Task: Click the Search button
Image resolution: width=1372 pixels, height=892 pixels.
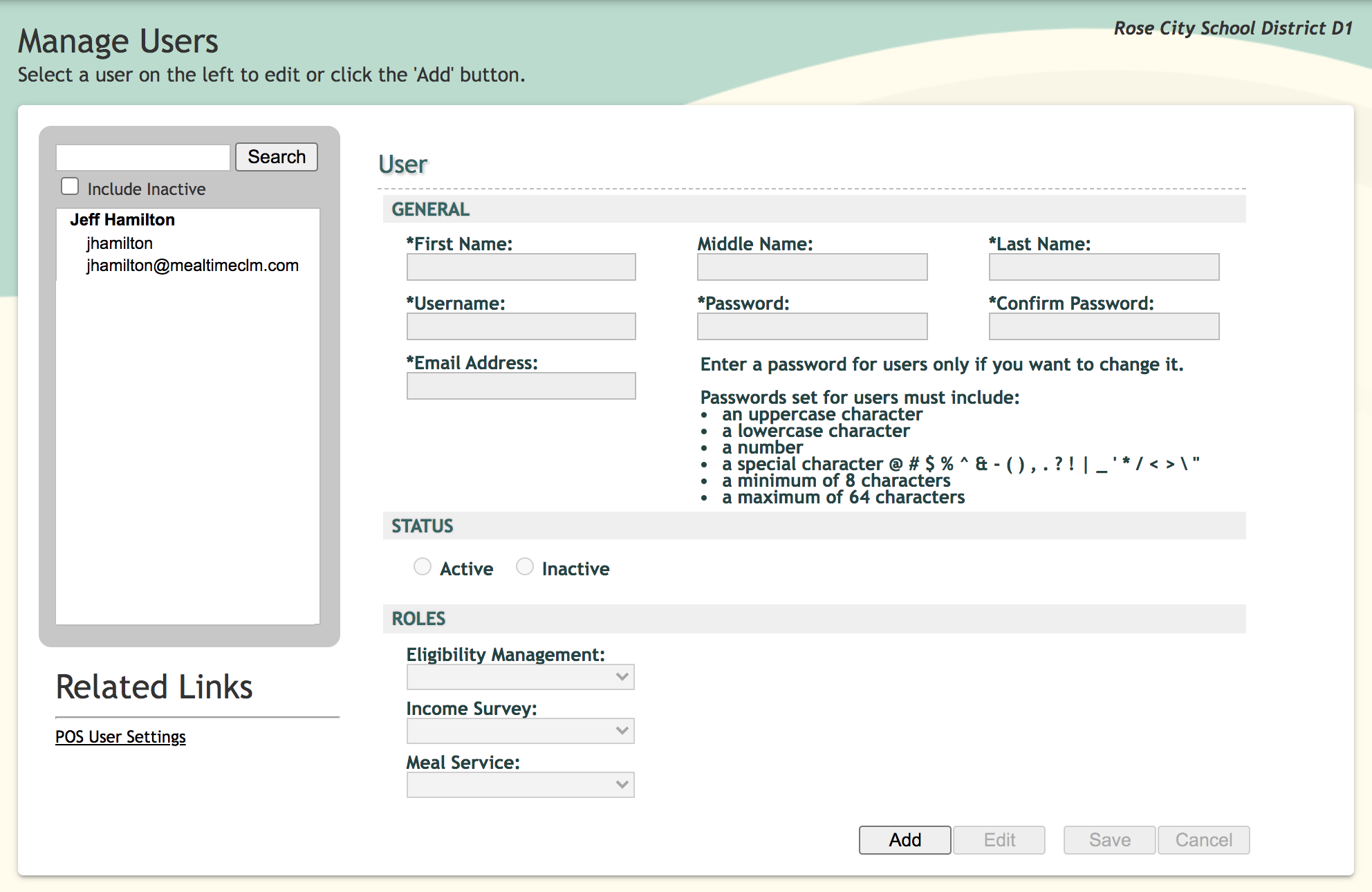Action: pos(277,157)
